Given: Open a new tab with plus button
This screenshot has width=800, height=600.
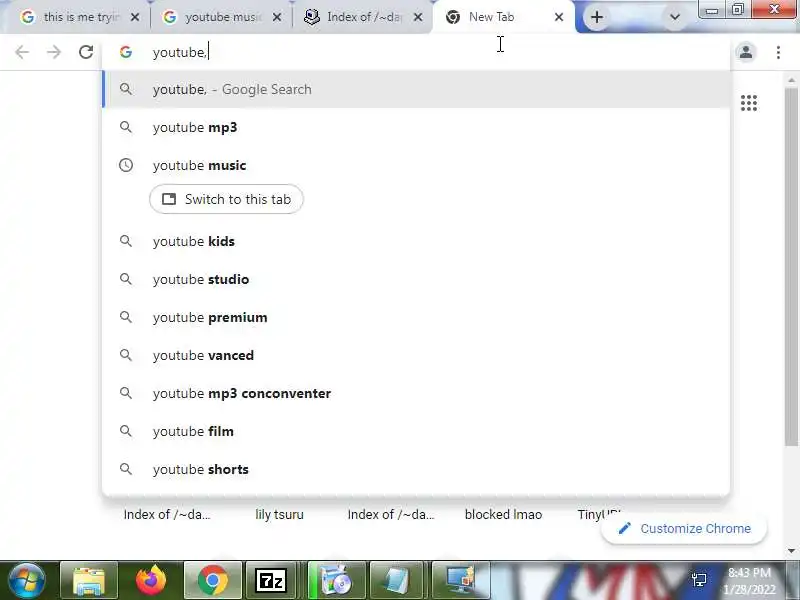Looking at the screenshot, I should click(x=596, y=17).
